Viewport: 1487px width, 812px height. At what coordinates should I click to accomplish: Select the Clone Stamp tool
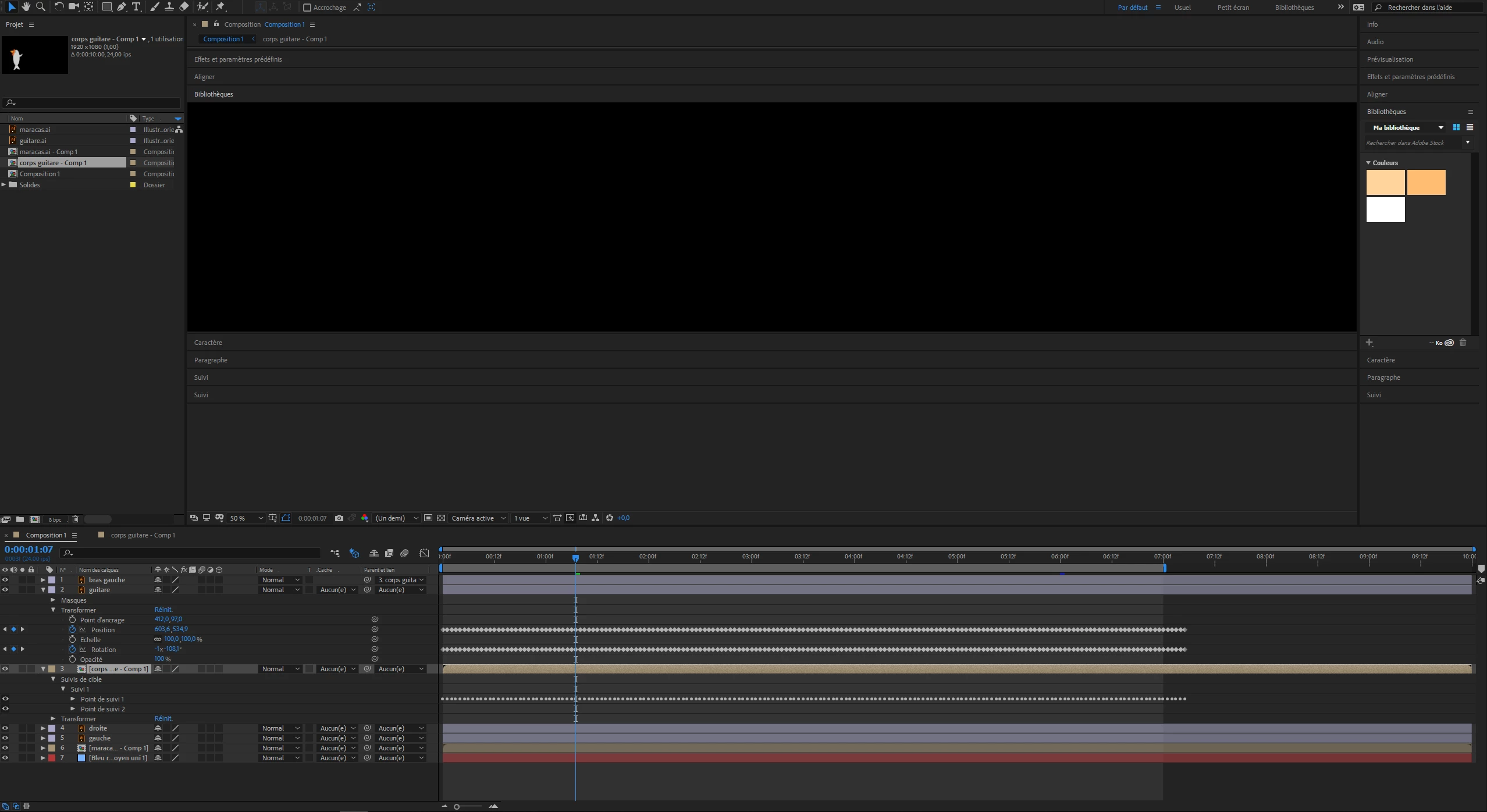click(x=169, y=6)
